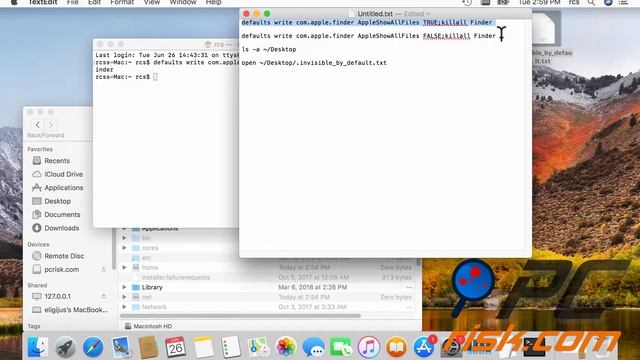Viewport: 640px width, 360px height.
Task: Open Messages speech bubble icon
Action: [x=313, y=347]
